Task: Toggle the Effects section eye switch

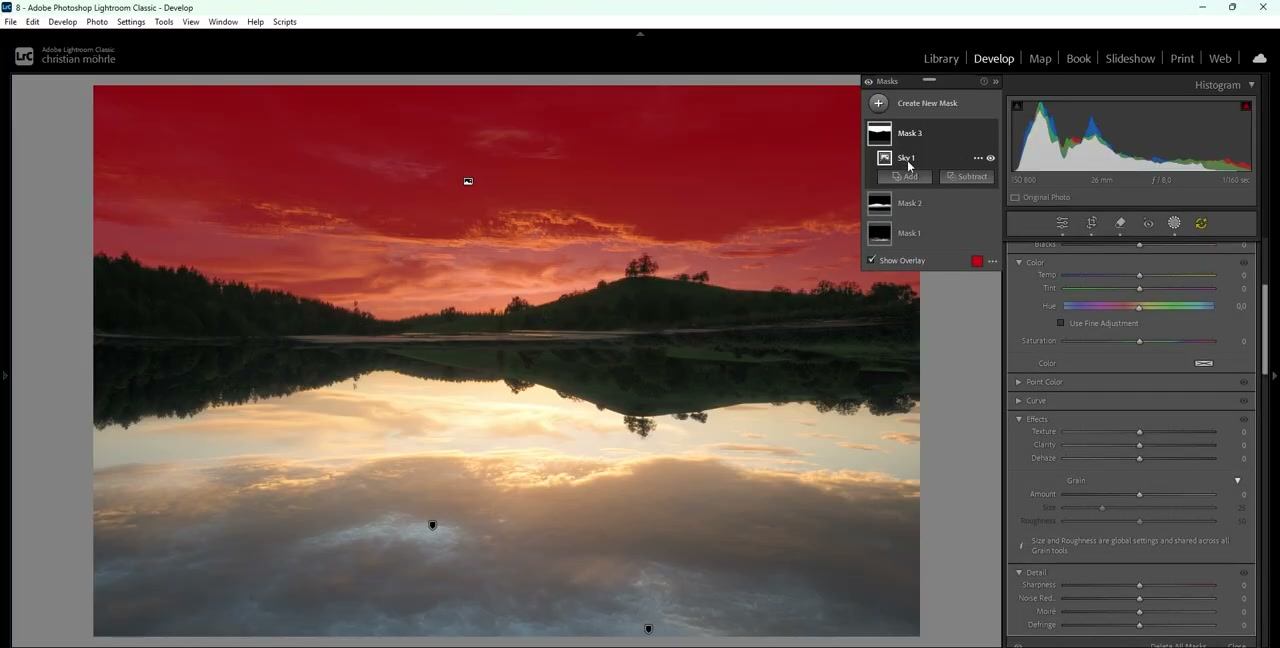Action: [1244, 420]
